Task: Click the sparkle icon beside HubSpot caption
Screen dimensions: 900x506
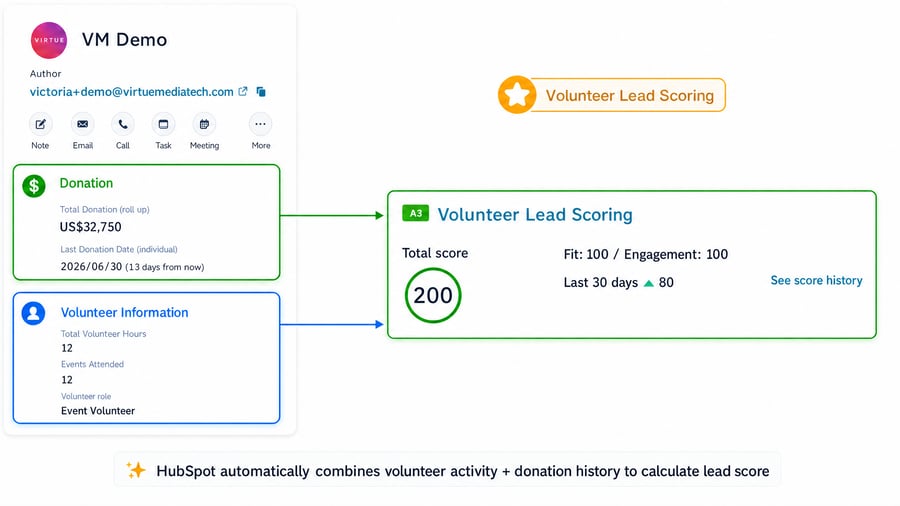Action: pos(136,470)
